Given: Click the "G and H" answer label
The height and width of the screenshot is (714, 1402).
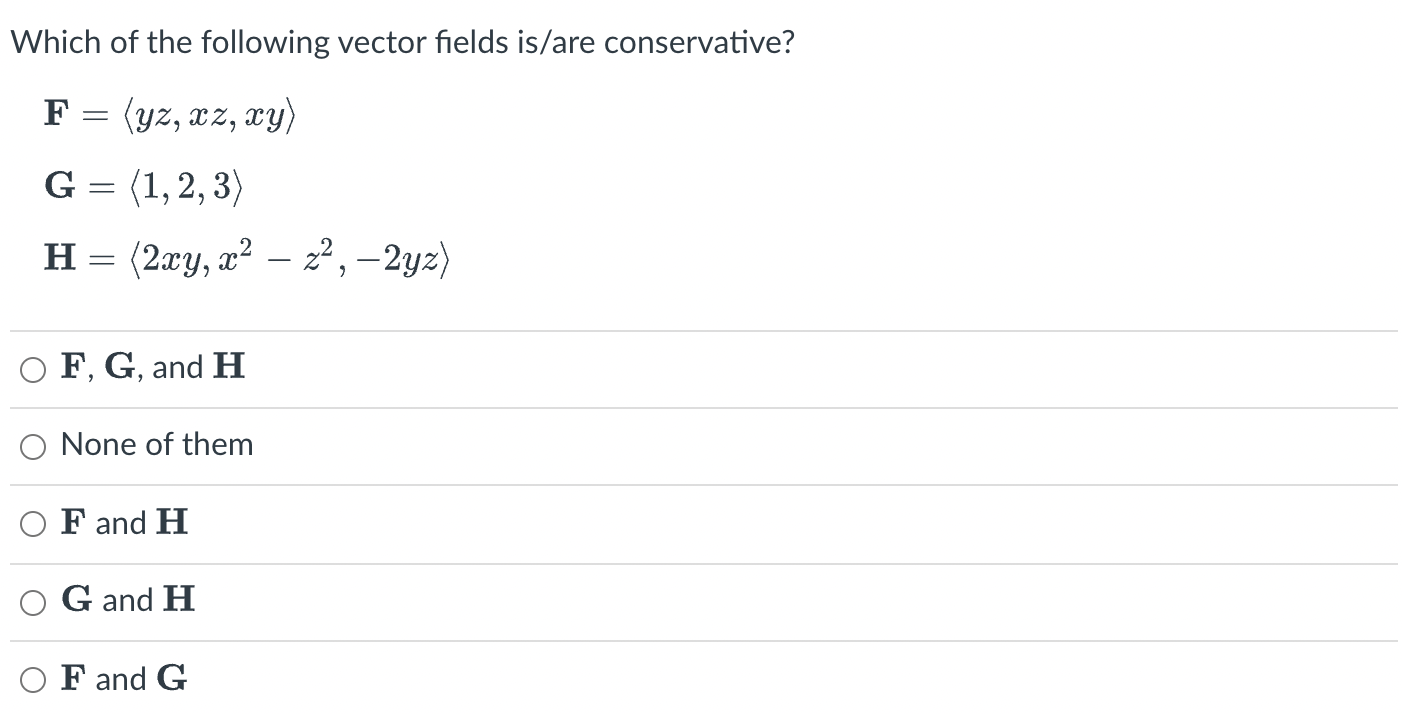Looking at the screenshot, I should point(128,600).
